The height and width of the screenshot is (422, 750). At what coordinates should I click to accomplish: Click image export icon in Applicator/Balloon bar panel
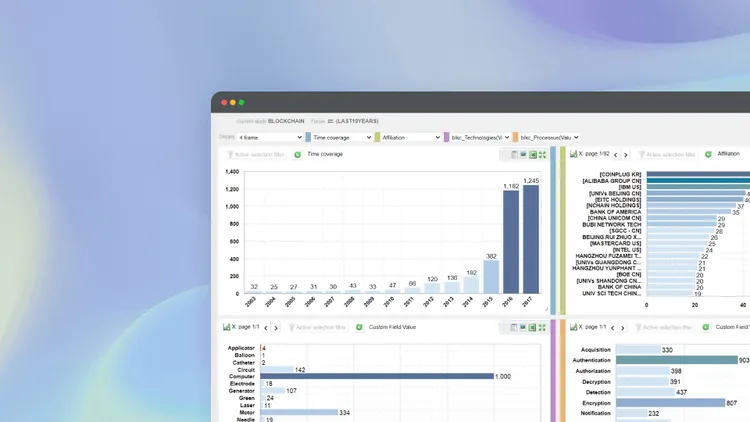(523, 327)
